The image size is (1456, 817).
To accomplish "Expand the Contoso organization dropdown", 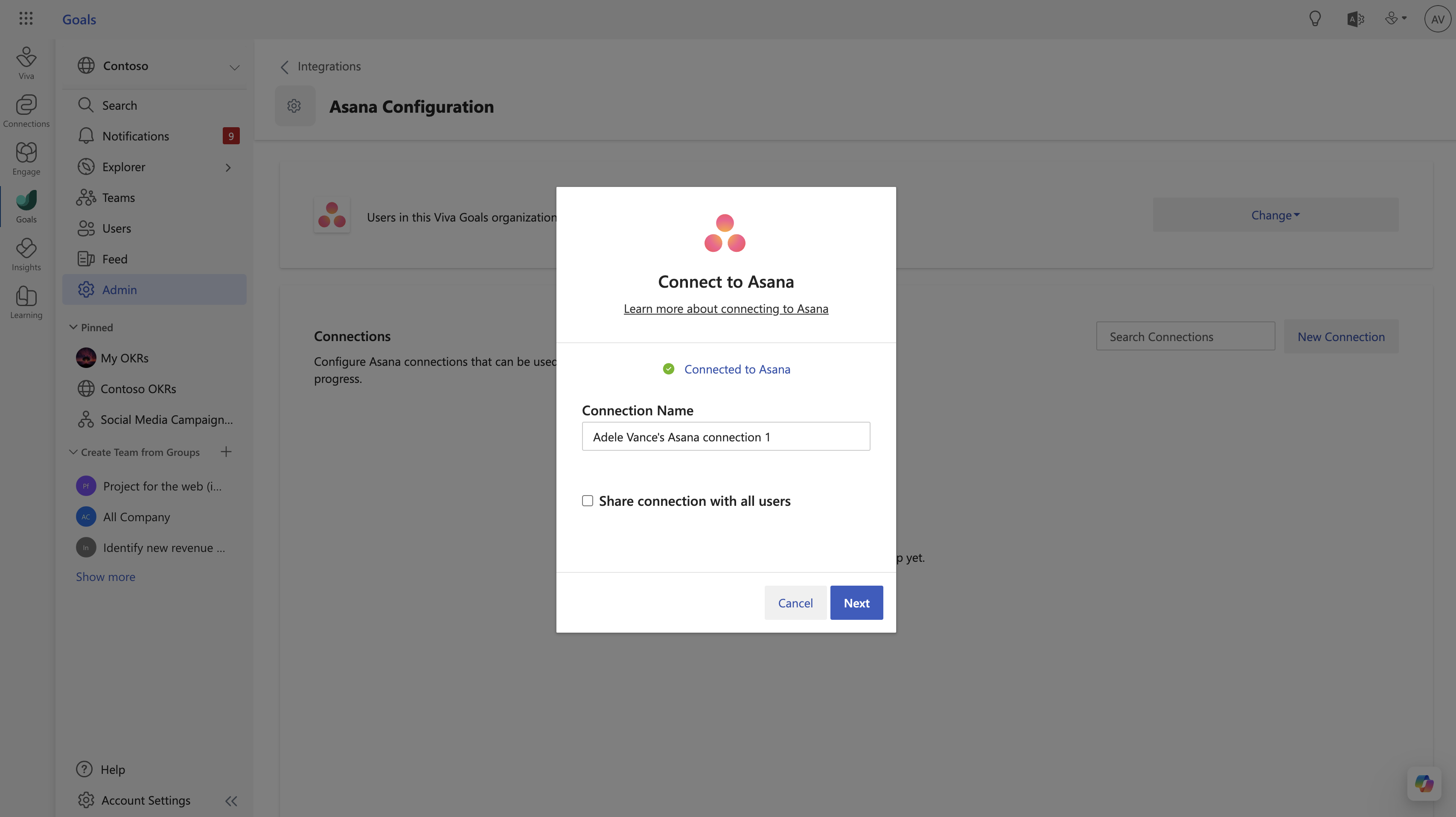I will pos(234,67).
